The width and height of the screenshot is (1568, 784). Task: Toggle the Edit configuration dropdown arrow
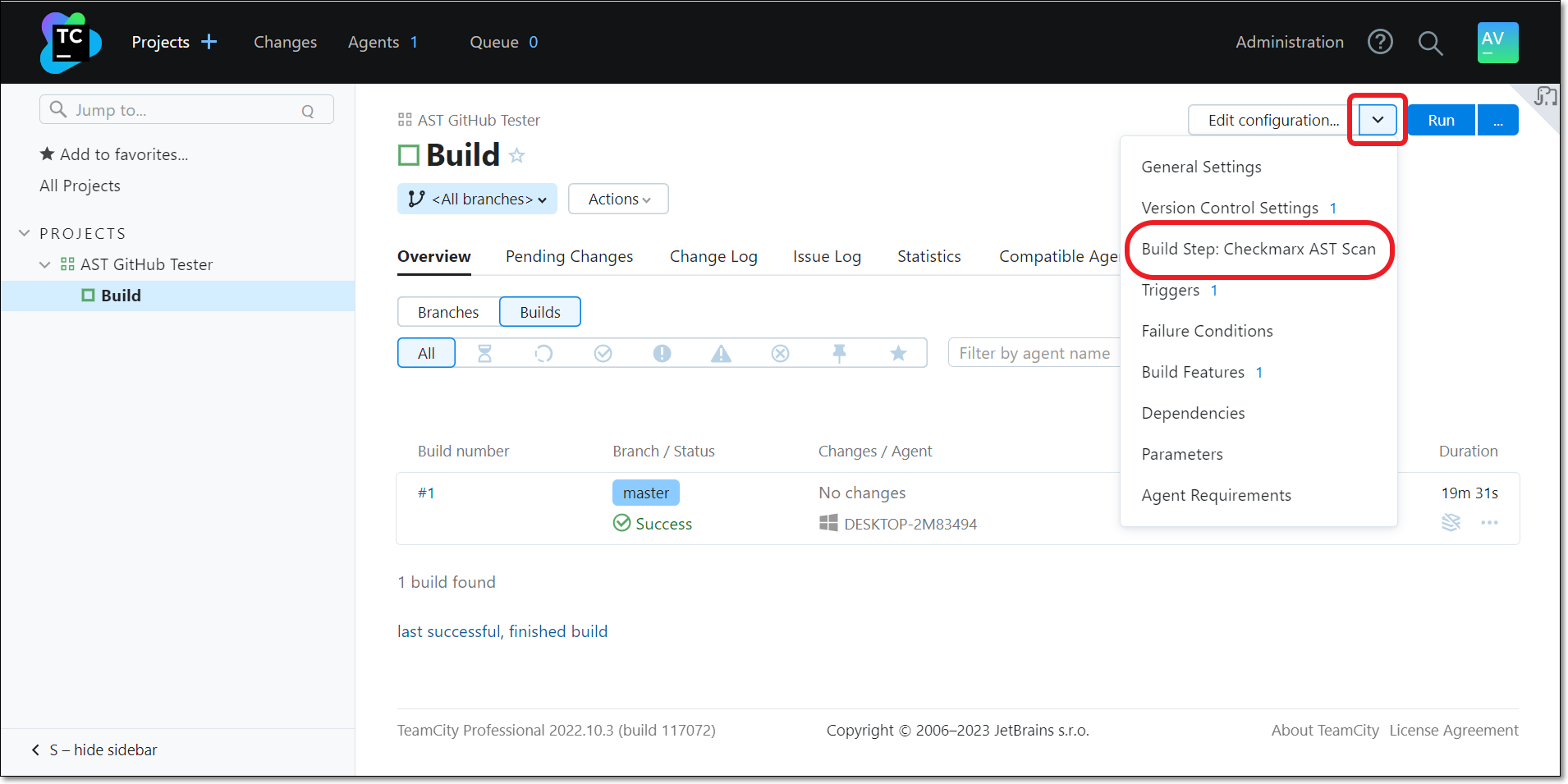click(x=1378, y=120)
